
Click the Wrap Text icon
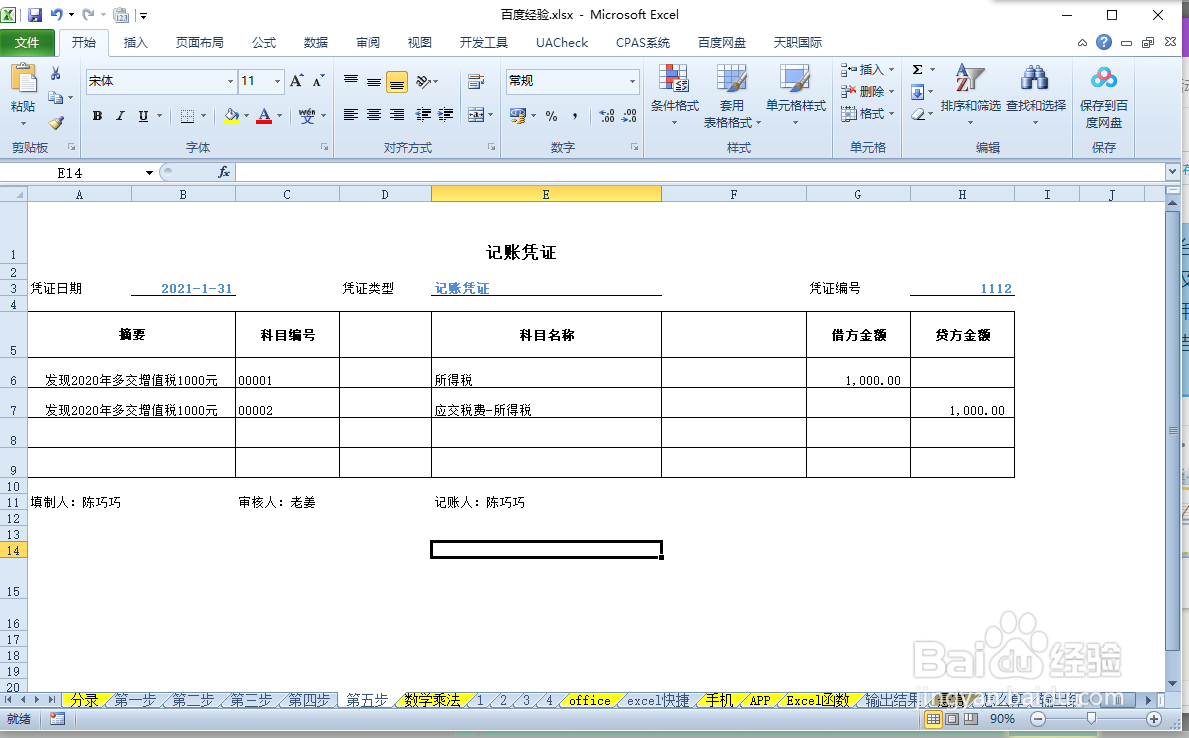(476, 81)
